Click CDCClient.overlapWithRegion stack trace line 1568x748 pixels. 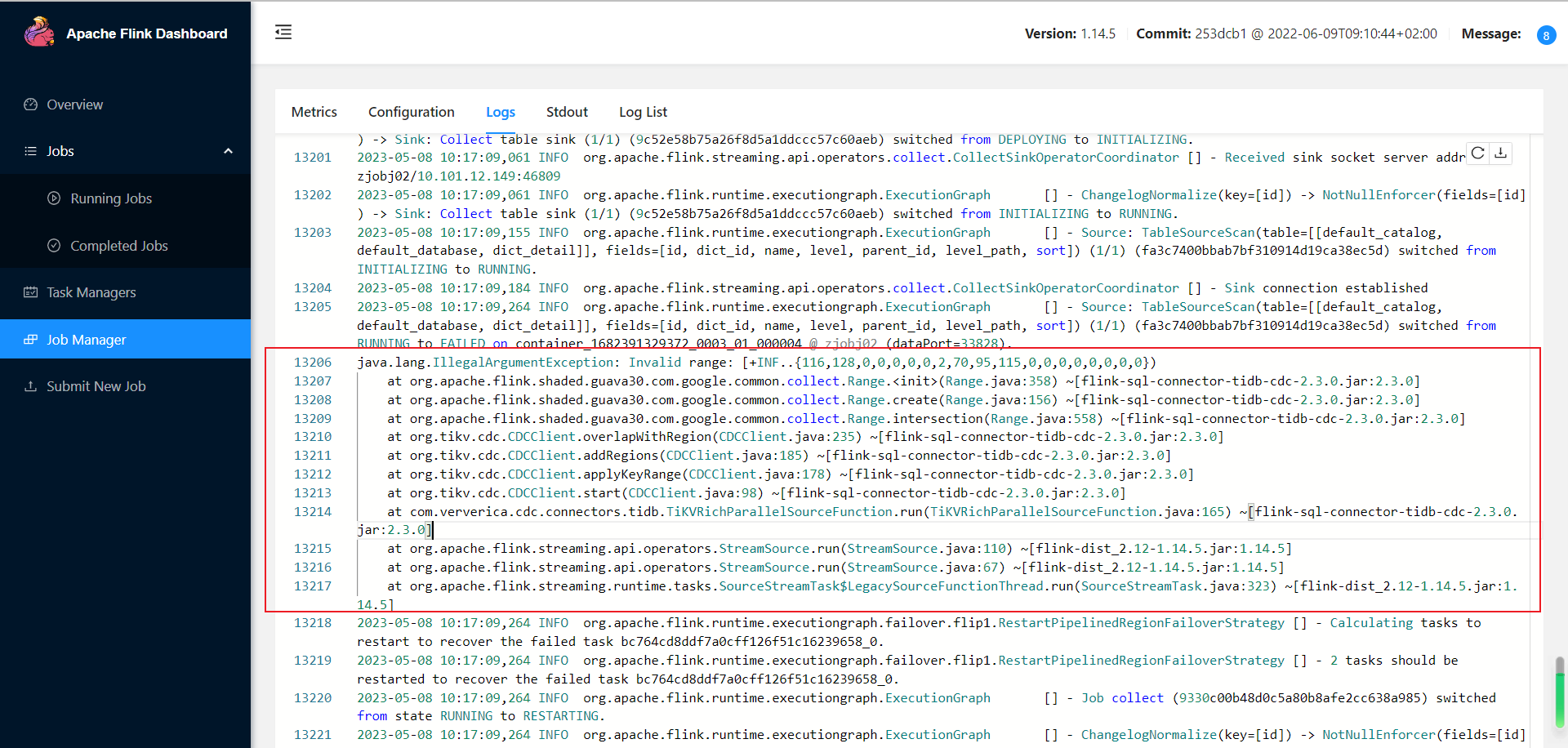[x=805, y=437]
